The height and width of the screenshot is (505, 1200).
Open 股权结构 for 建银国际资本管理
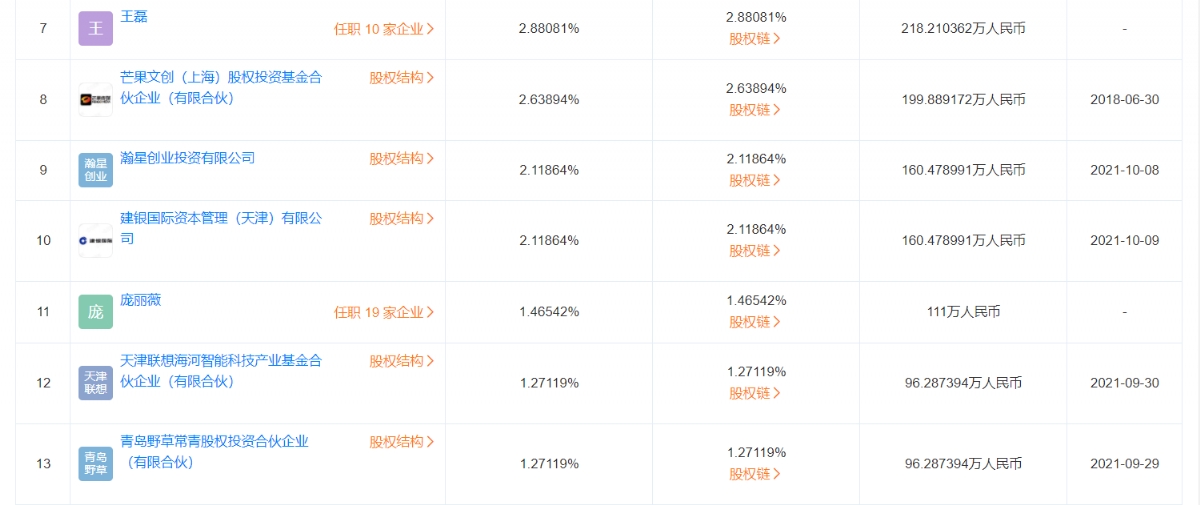[402, 218]
